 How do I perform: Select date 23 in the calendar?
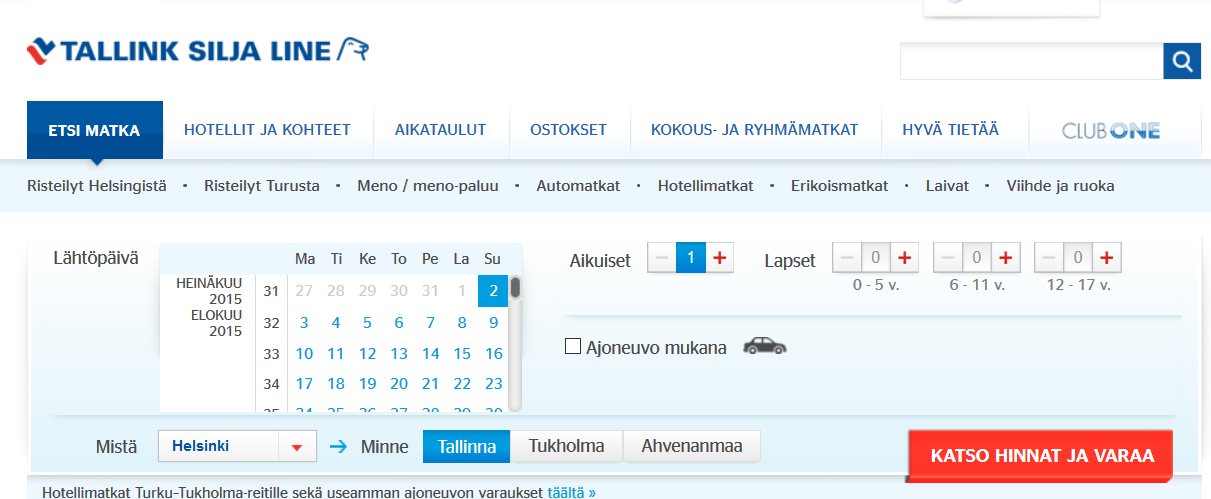coord(493,384)
